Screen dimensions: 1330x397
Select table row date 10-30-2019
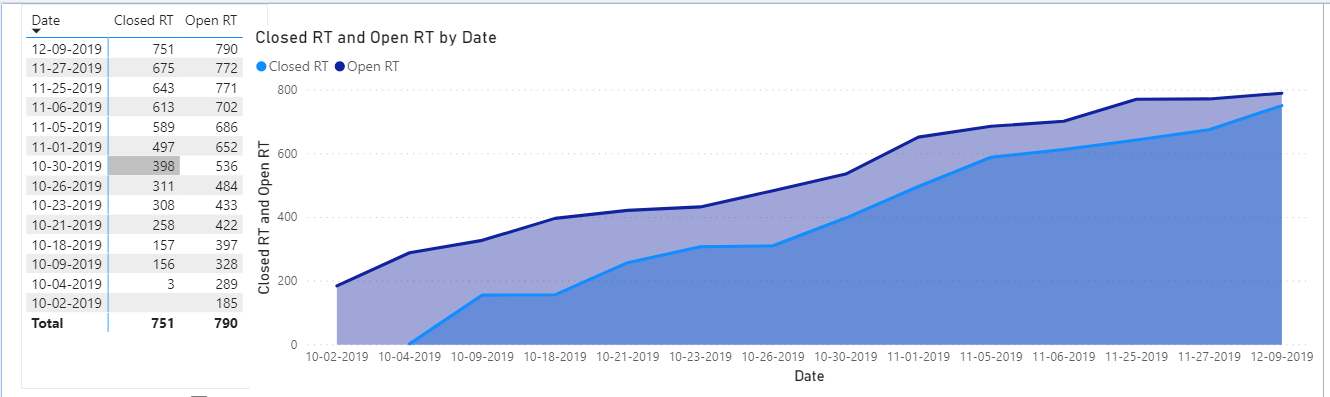pyautogui.click(x=67, y=166)
